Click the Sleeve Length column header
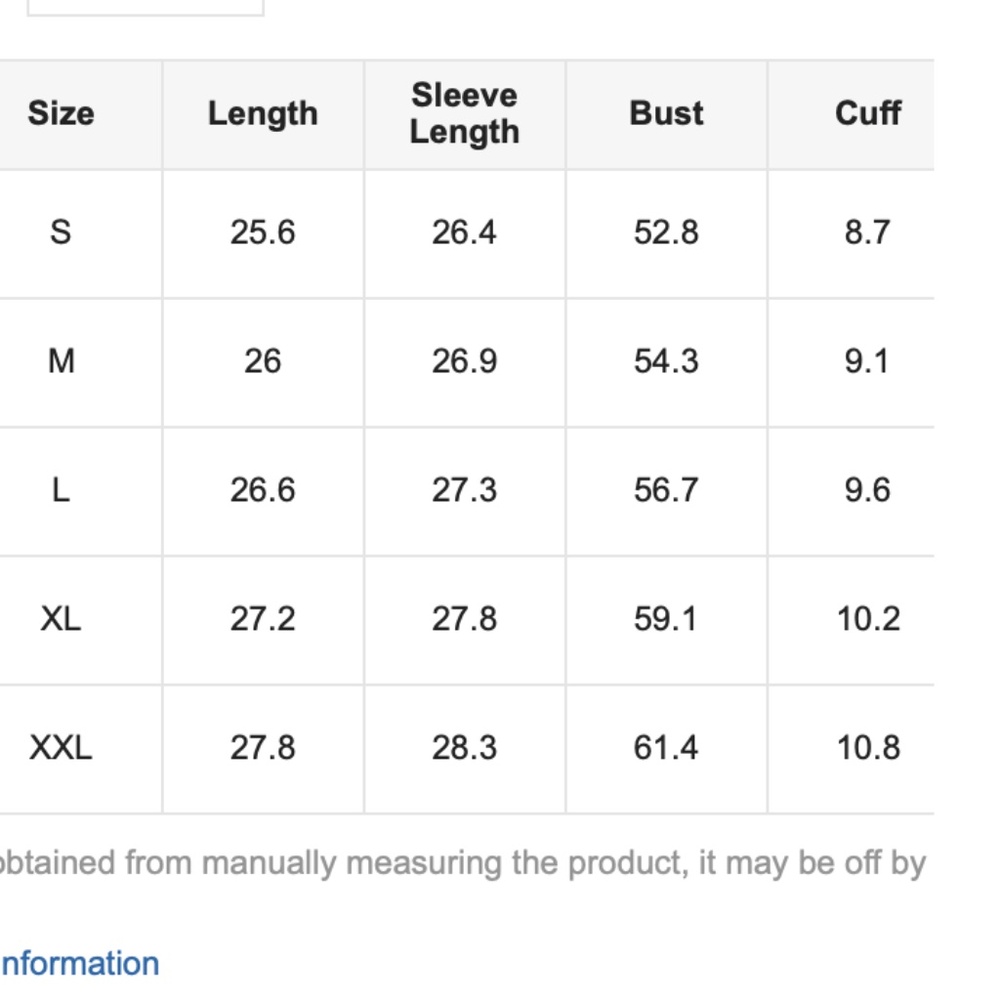 (464, 114)
